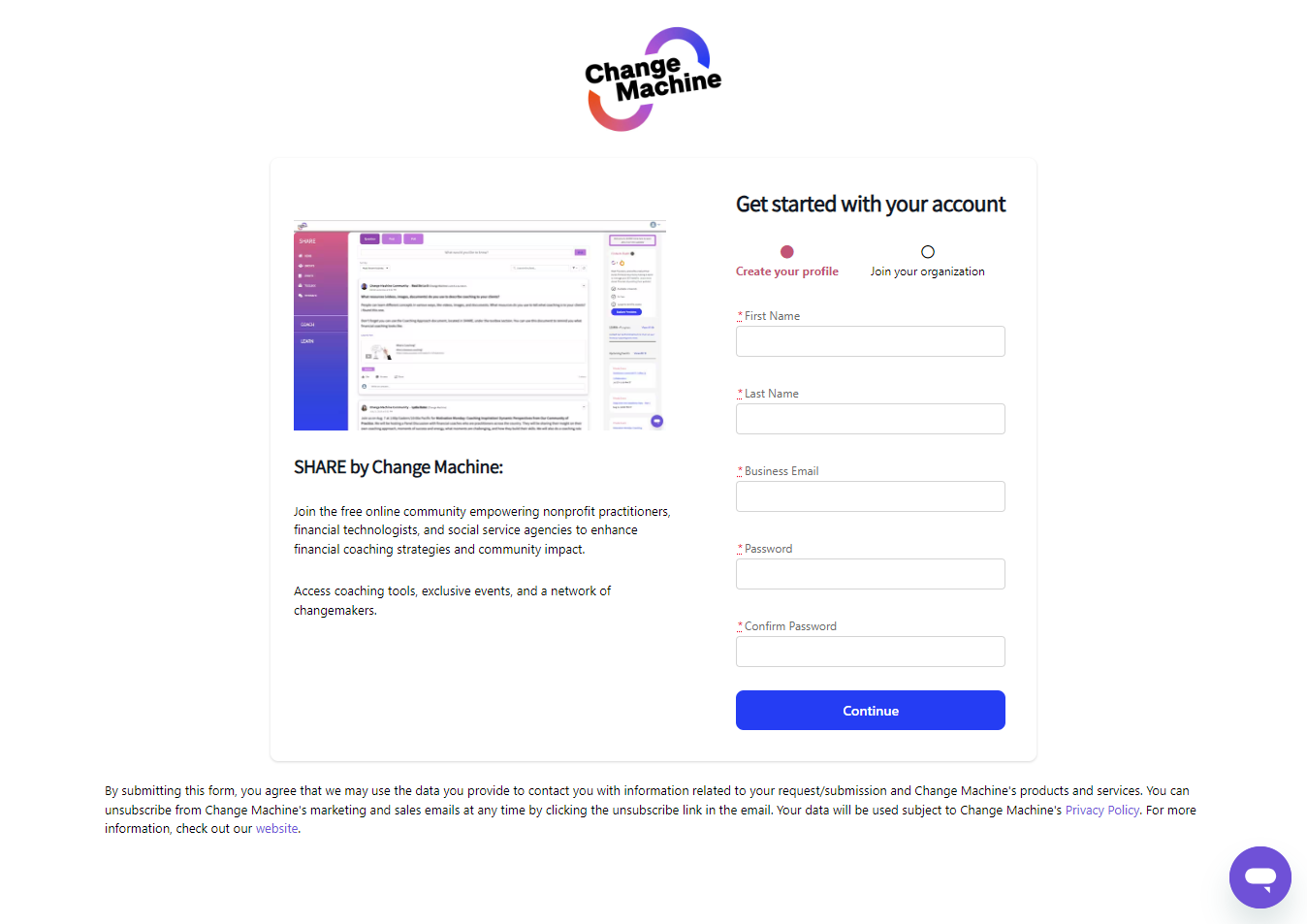Click the Business Email field label

(781, 471)
